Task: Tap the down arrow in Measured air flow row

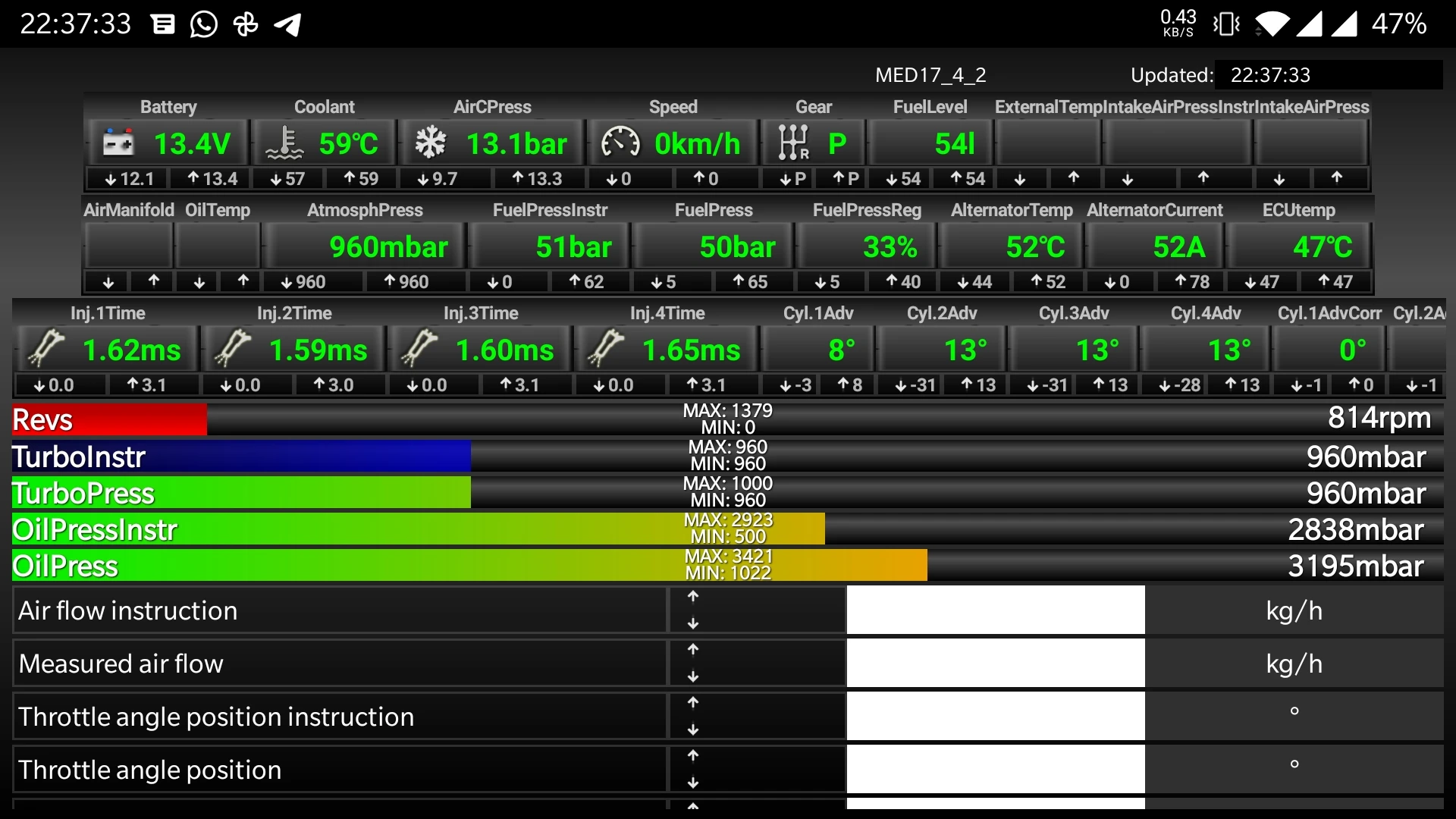Action: point(693,676)
